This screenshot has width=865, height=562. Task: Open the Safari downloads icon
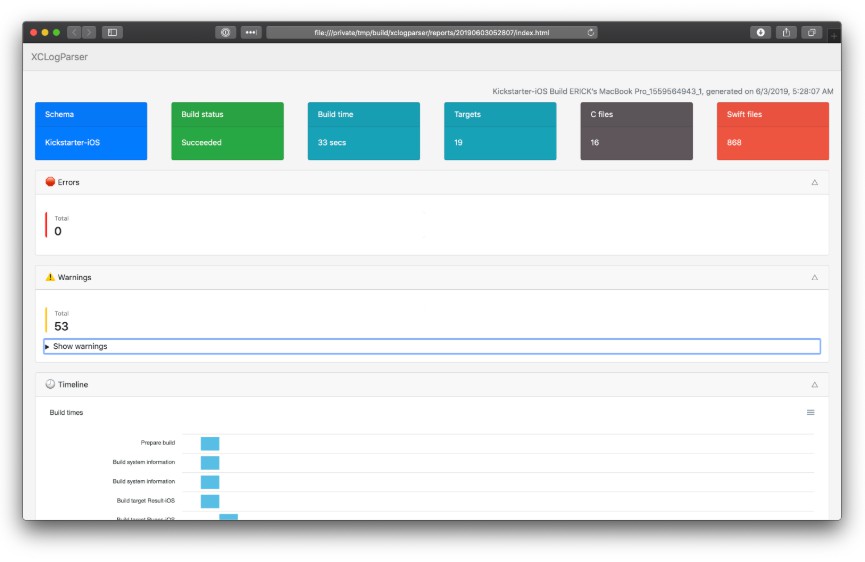pos(761,32)
